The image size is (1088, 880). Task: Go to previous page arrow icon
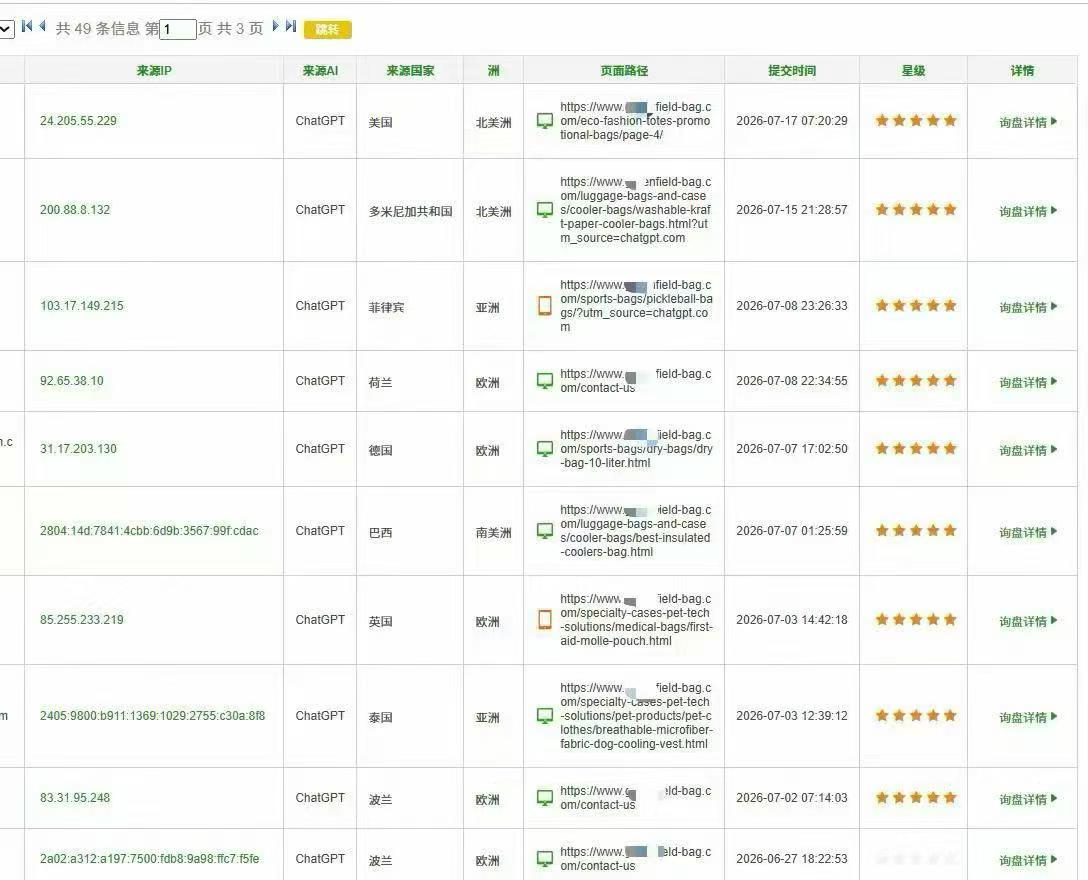[x=43, y=26]
